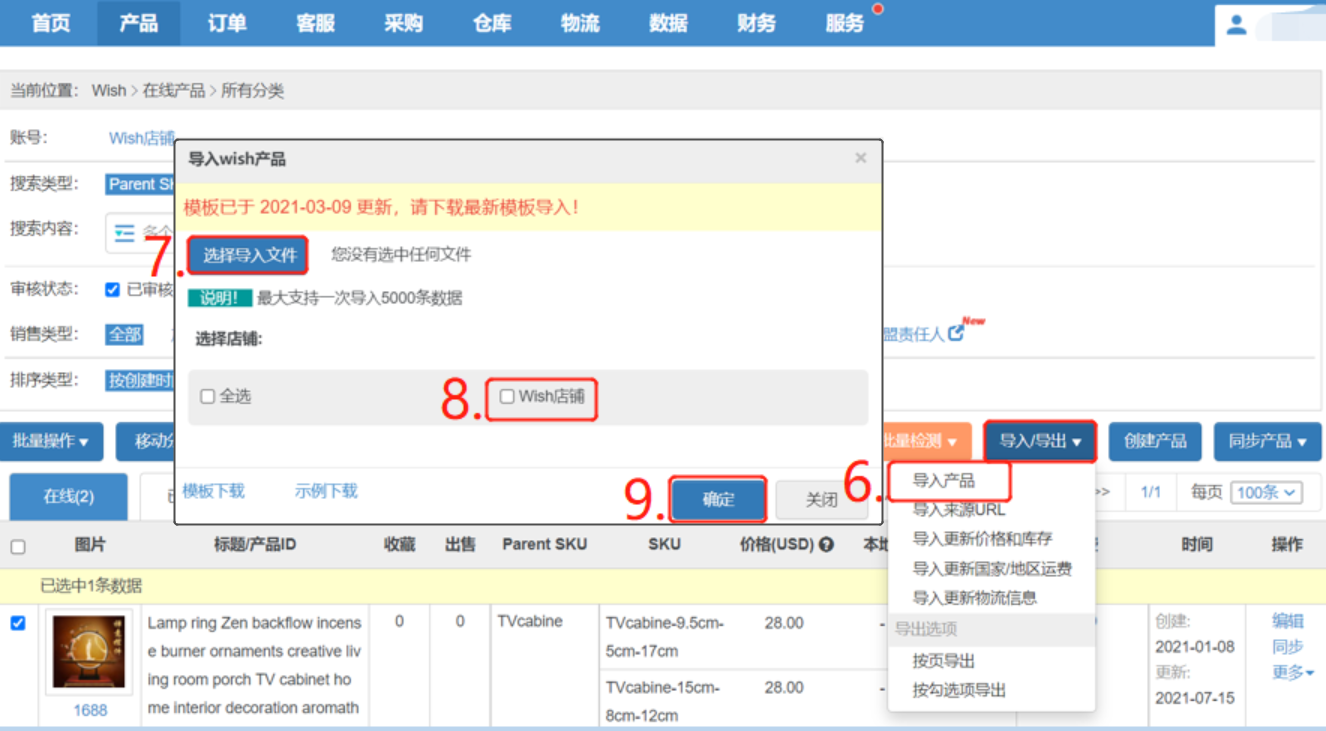Open the 同步产品 dropdown
1326x731 pixels.
point(1267,441)
